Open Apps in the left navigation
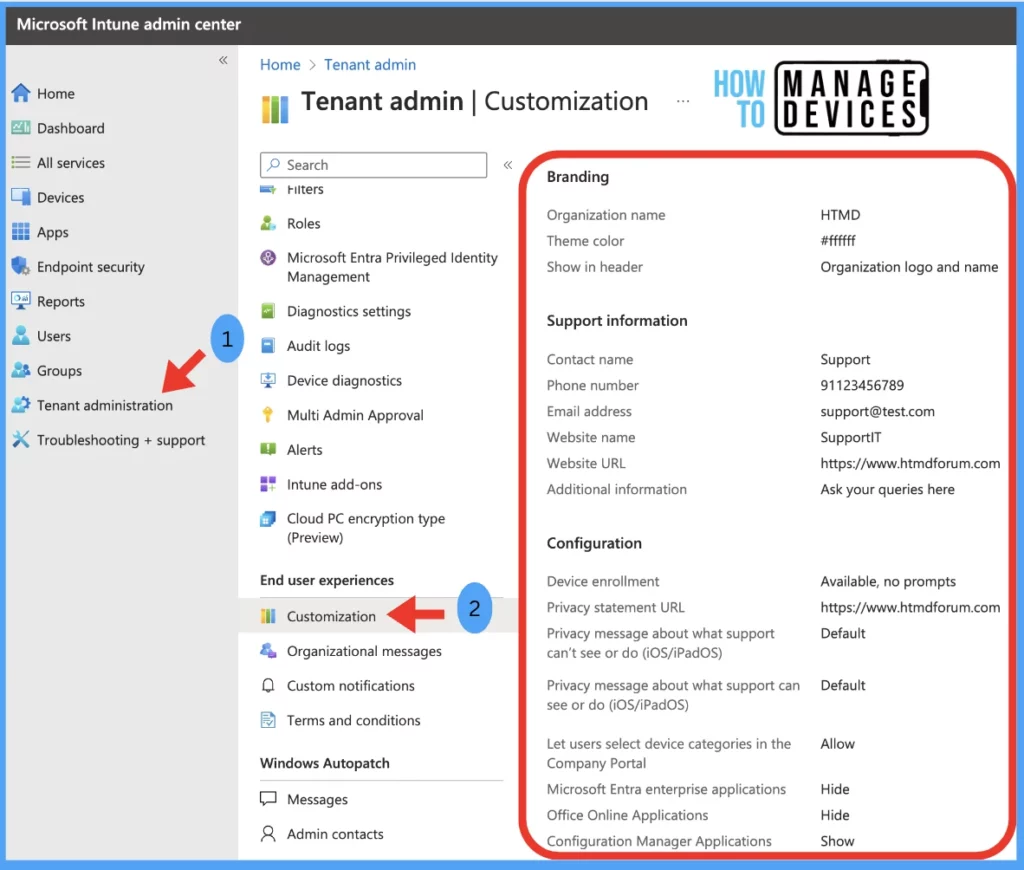 (x=52, y=232)
